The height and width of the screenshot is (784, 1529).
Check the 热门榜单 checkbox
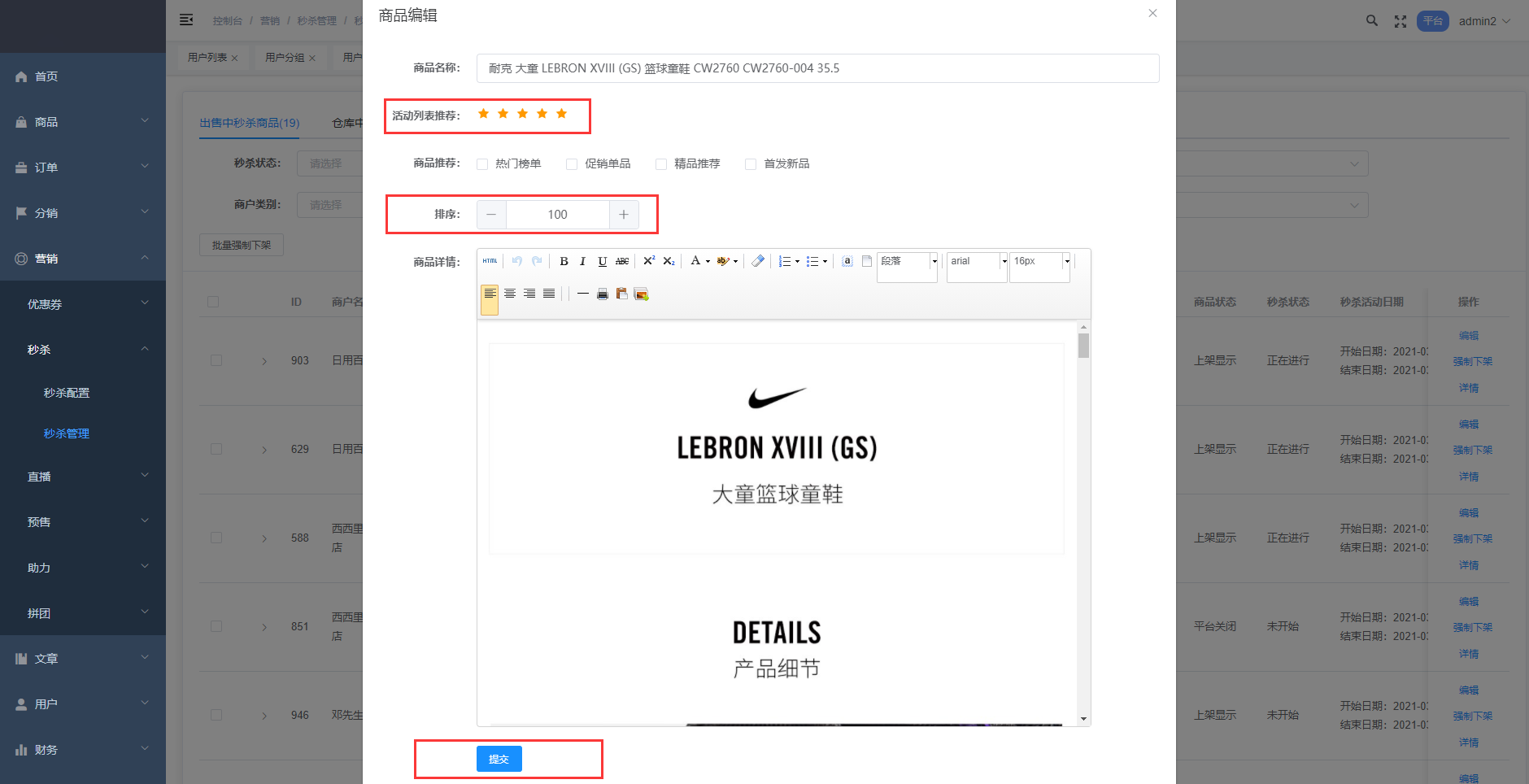click(x=482, y=164)
